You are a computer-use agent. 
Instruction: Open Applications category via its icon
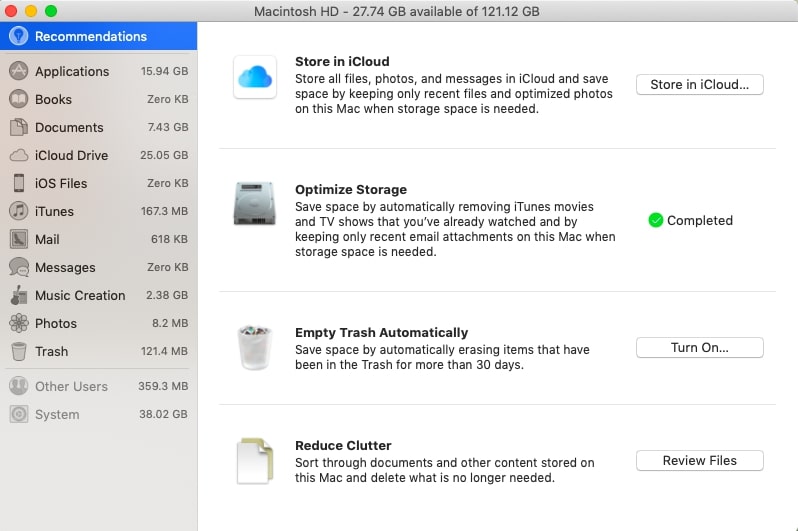point(19,71)
